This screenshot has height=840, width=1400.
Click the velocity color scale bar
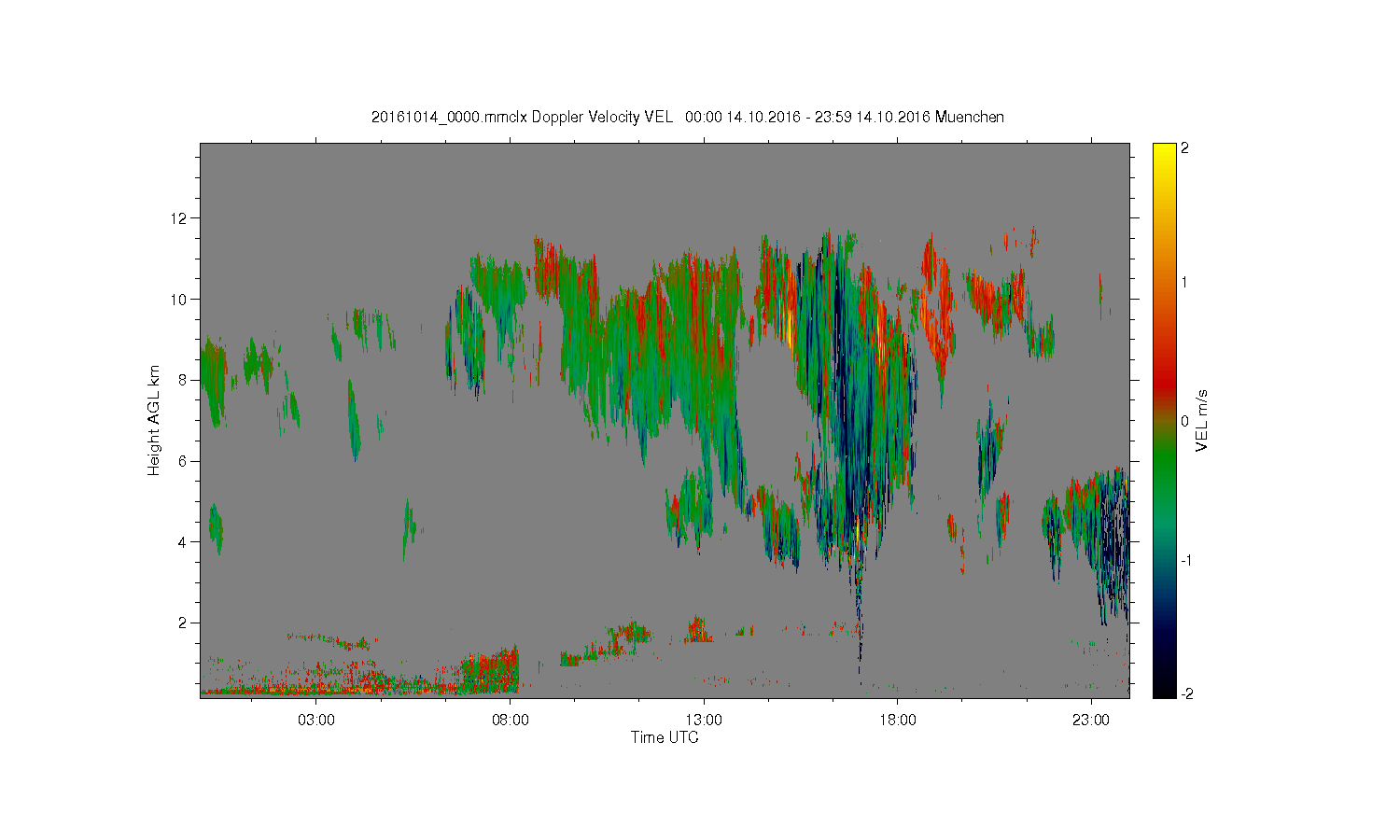pyautogui.click(x=1164, y=421)
